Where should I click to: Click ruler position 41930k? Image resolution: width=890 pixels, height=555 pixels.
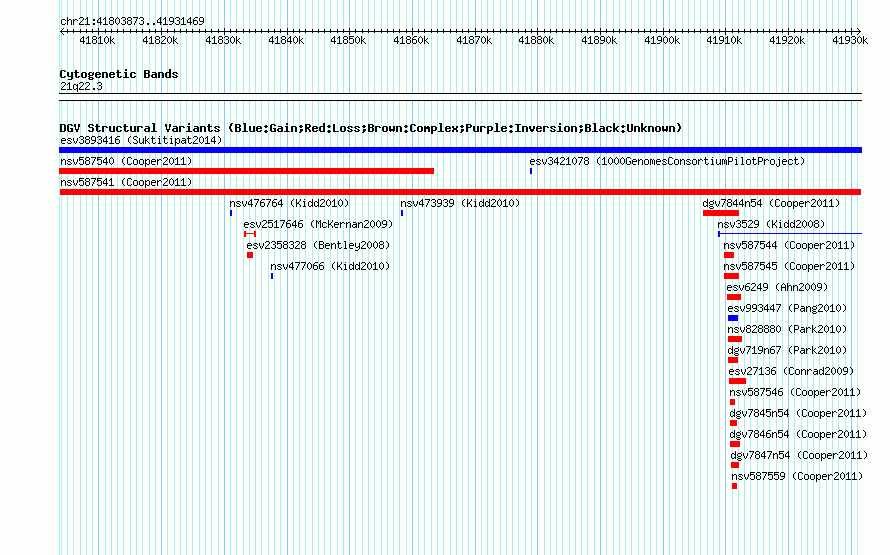[850, 40]
